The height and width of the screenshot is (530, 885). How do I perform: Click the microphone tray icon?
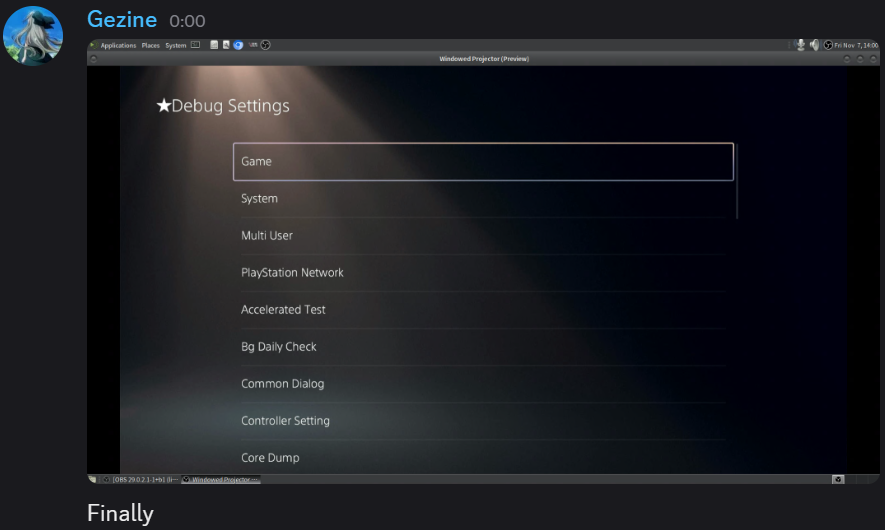click(800, 45)
